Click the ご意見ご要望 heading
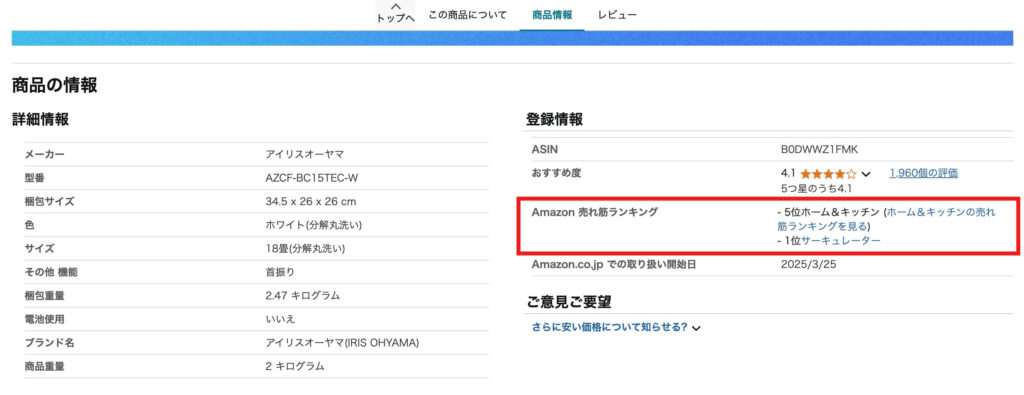 click(x=569, y=301)
